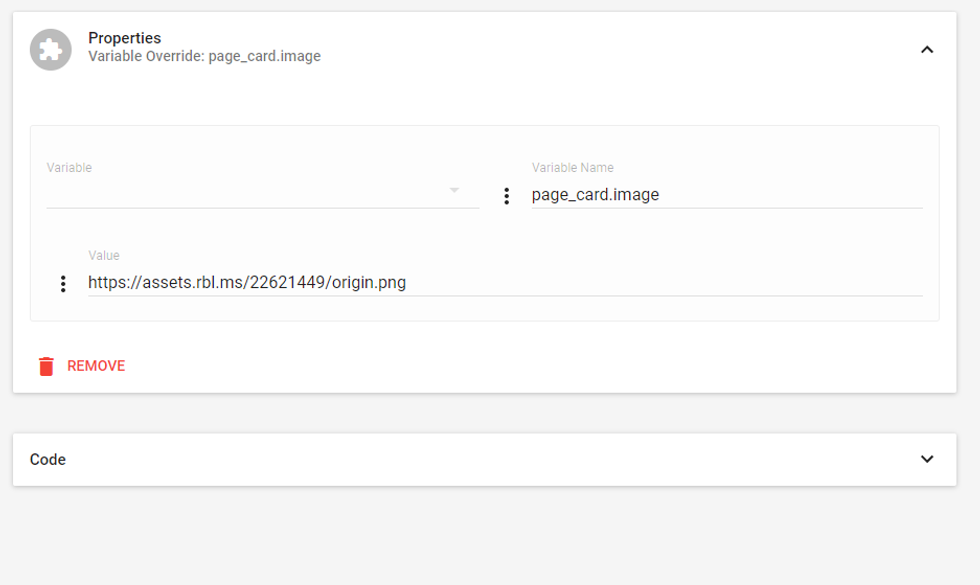This screenshot has width=980, height=585.
Task: Open three-dot menu beside Variable Name
Action: tap(506, 196)
